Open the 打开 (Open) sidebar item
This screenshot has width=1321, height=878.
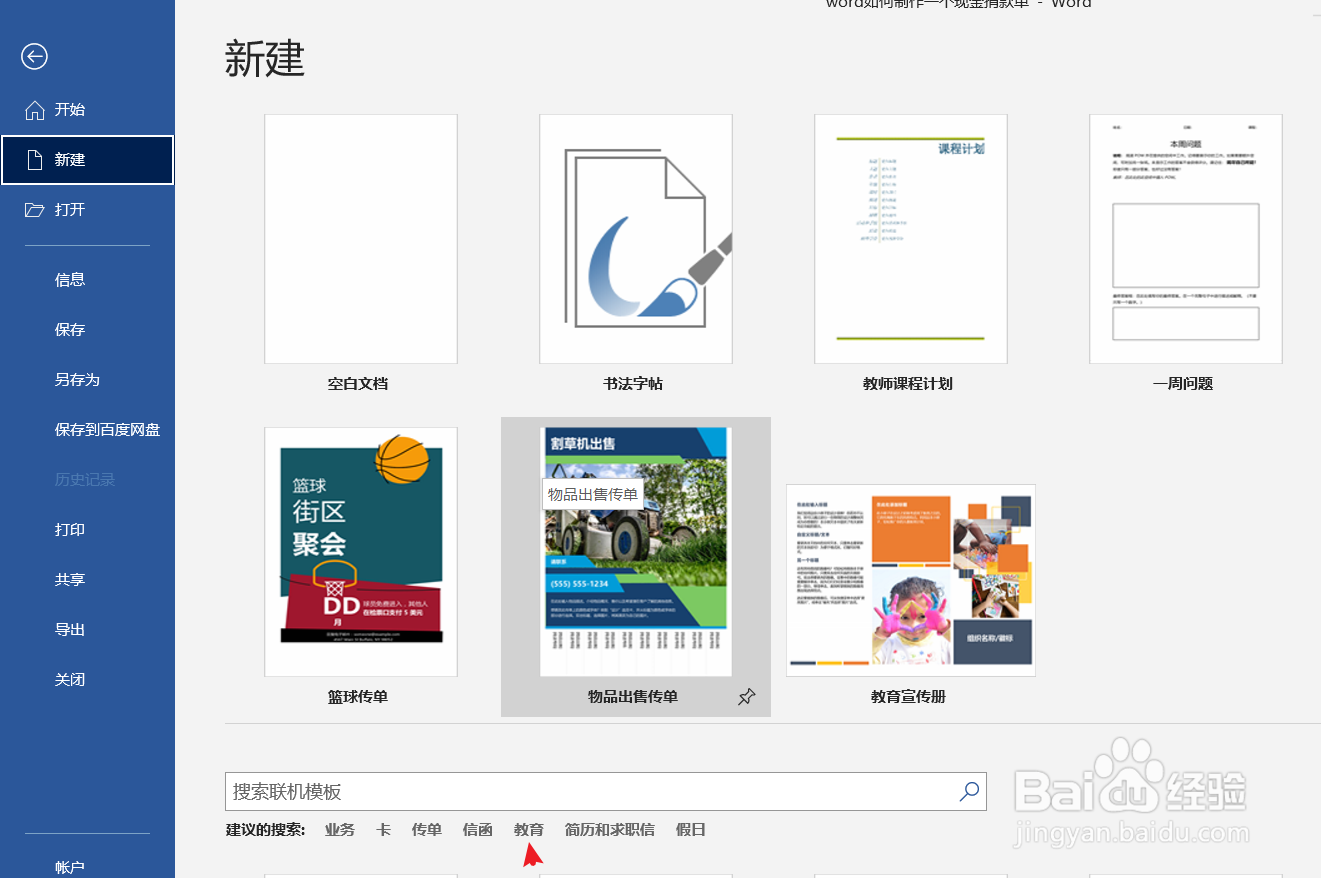pos(70,210)
